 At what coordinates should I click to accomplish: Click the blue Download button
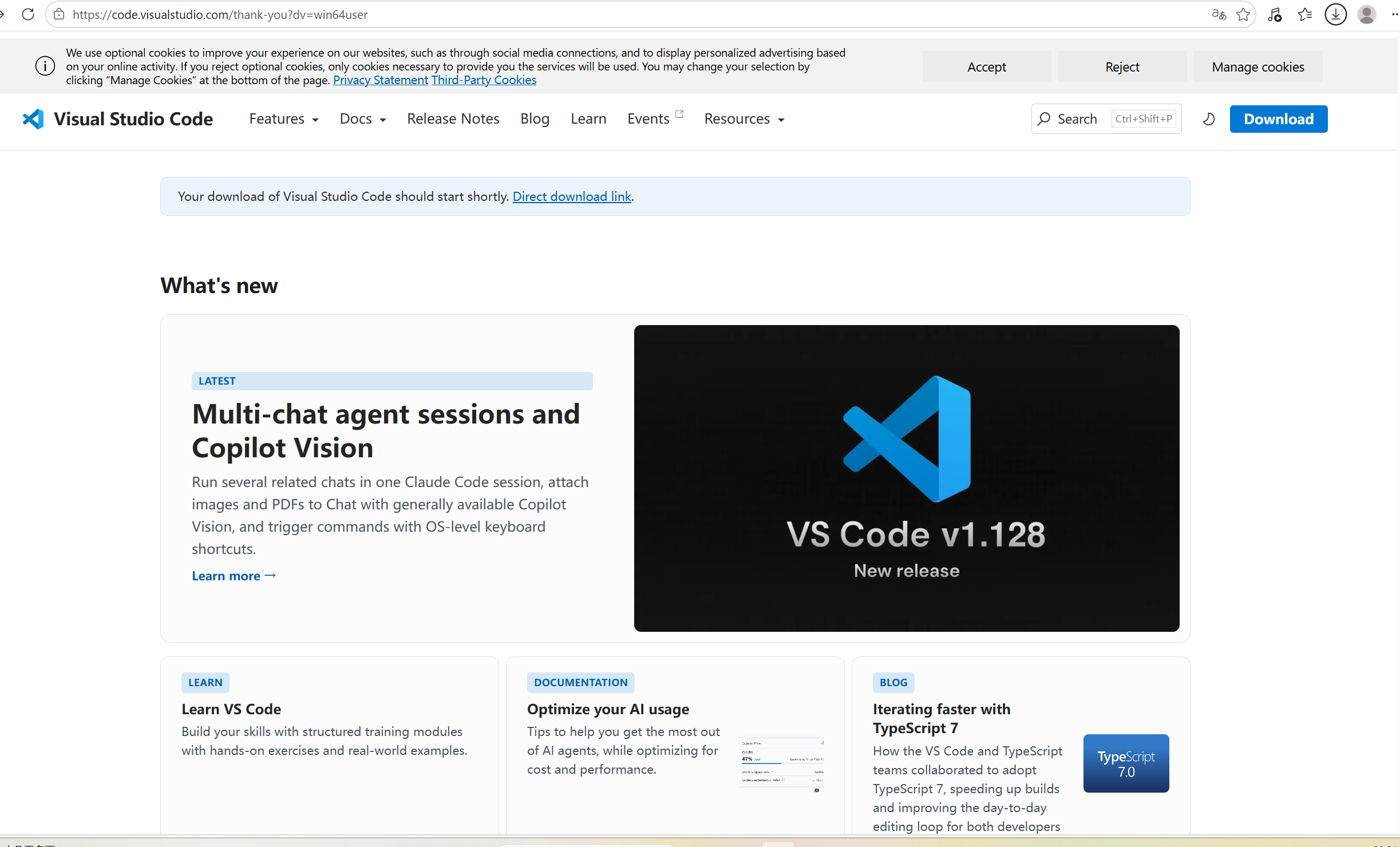pos(1279,119)
